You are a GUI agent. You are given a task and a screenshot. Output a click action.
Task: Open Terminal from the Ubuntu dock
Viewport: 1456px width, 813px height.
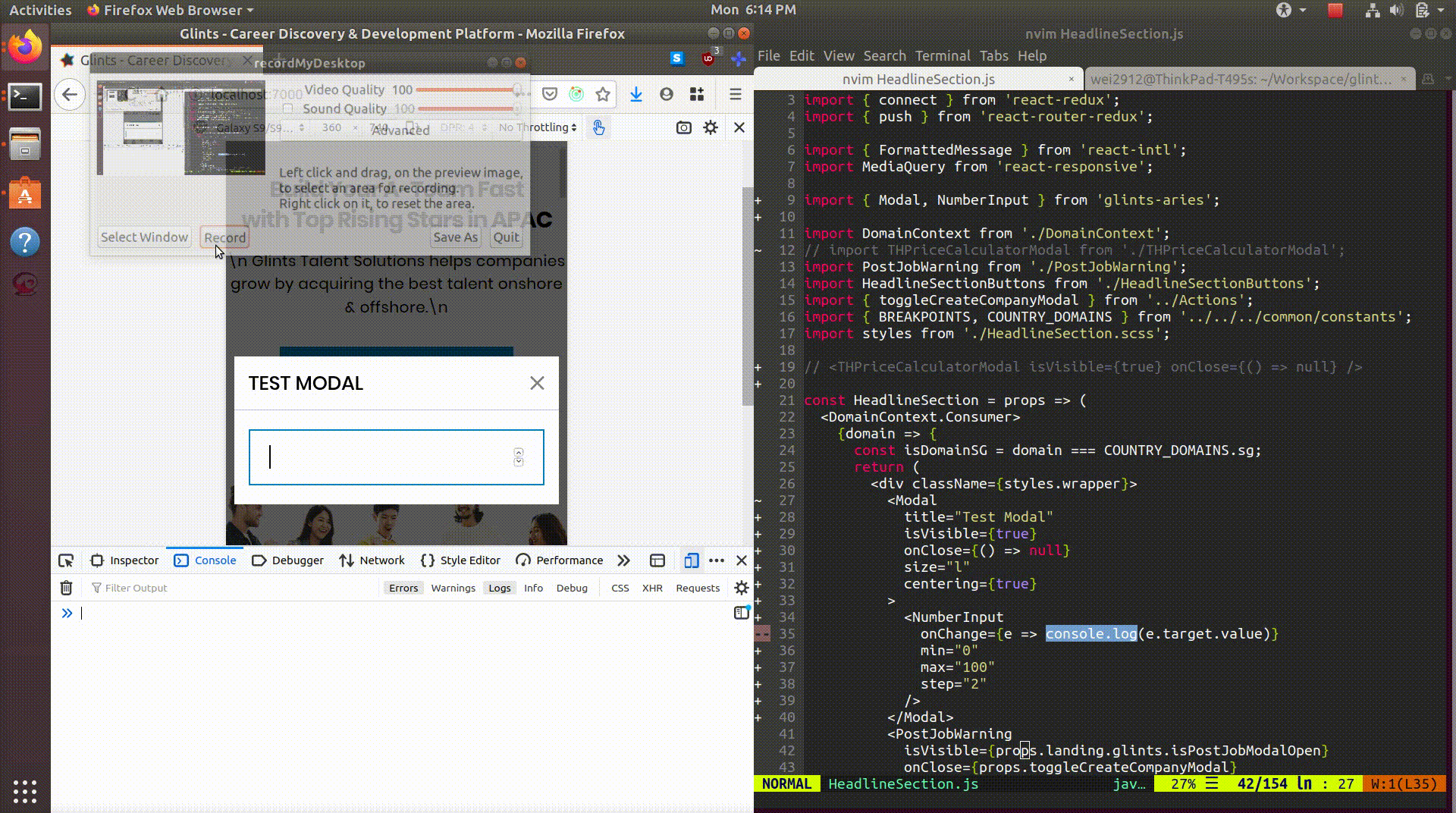tap(25, 96)
